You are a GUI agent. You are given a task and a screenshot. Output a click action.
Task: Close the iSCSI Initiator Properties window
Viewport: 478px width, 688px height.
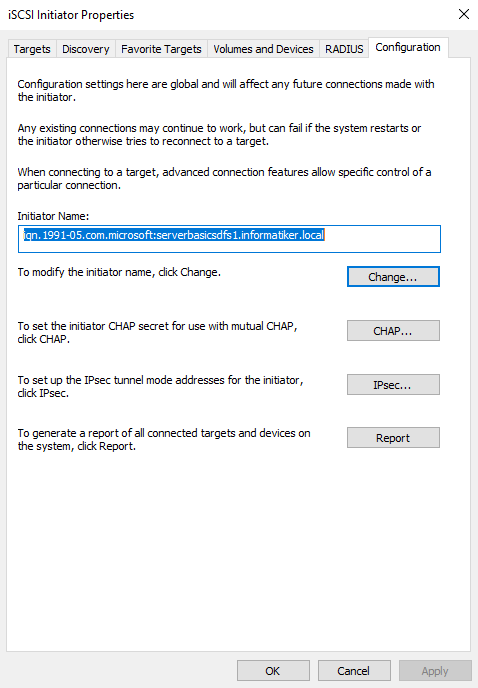[464, 14]
